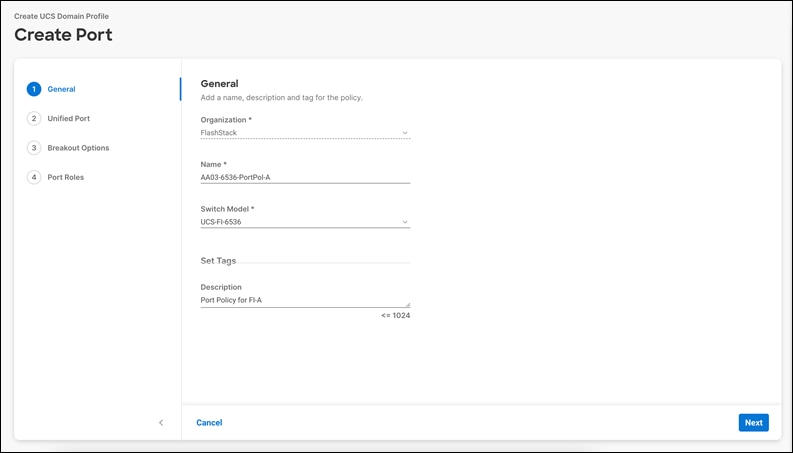Open the General step label
The image size is (793, 453).
(x=61, y=89)
